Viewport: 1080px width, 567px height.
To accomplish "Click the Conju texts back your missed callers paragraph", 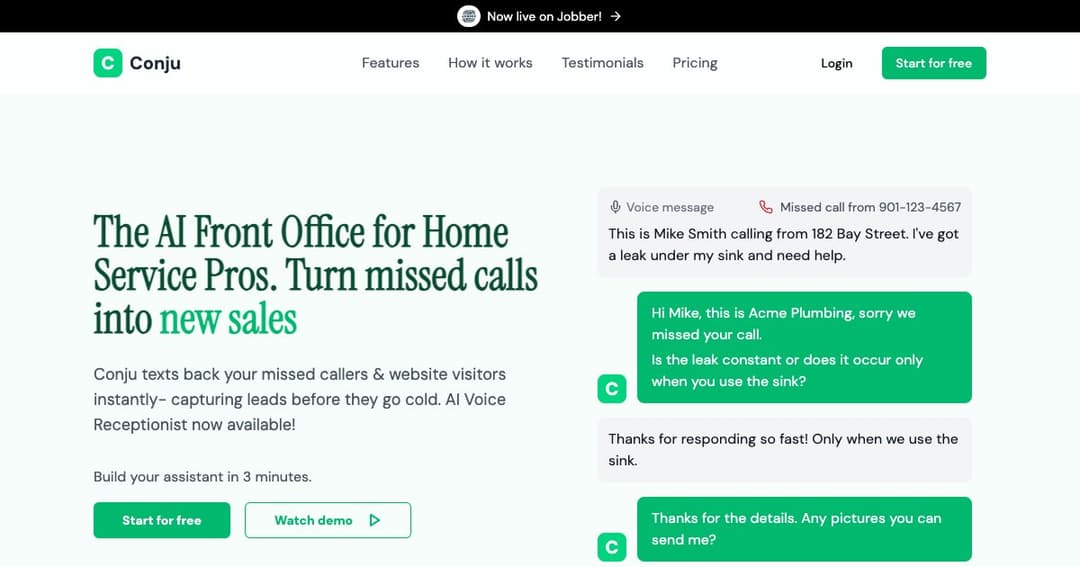I will tap(300, 400).
